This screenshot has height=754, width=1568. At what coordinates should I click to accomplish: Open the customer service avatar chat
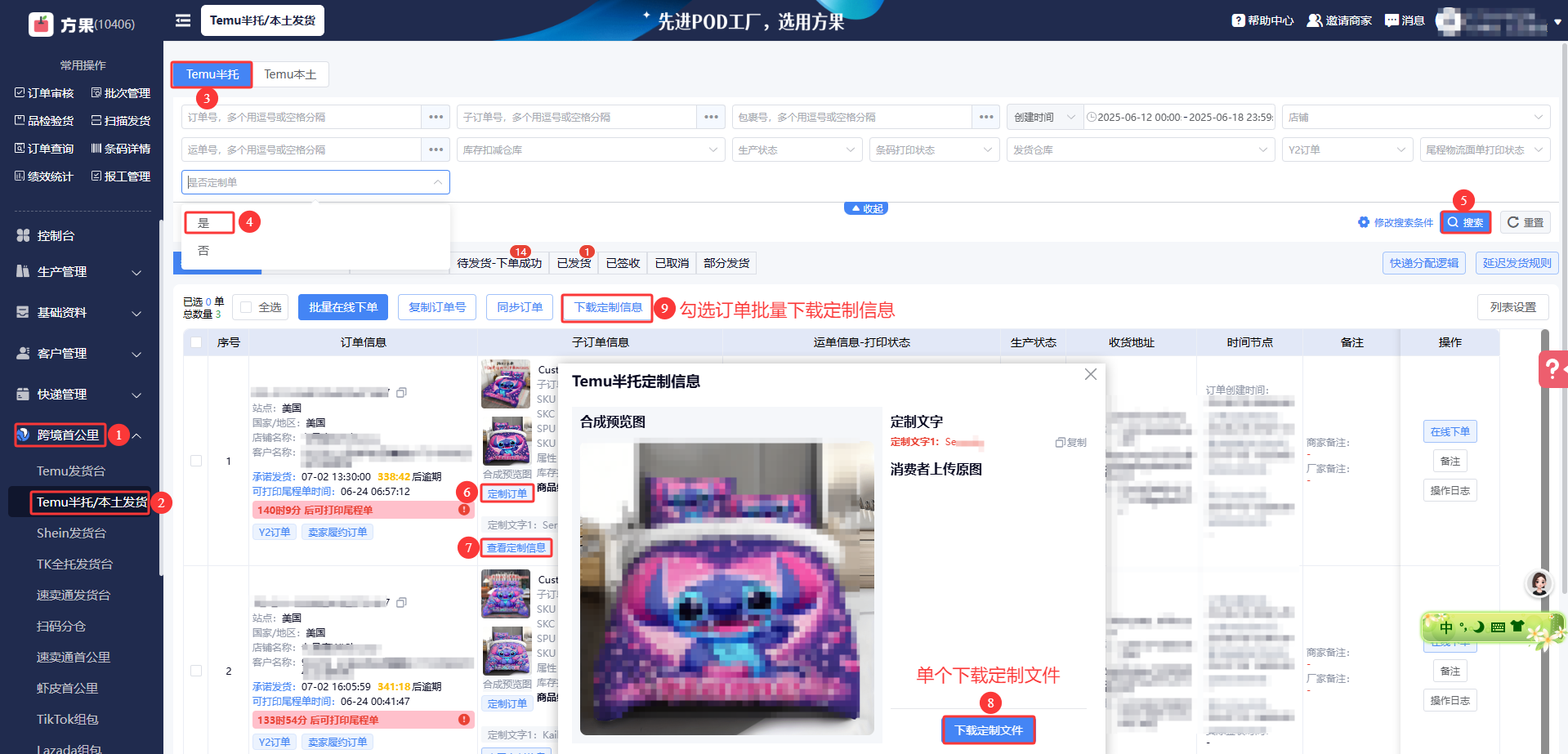pyautogui.click(x=1539, y=583)
